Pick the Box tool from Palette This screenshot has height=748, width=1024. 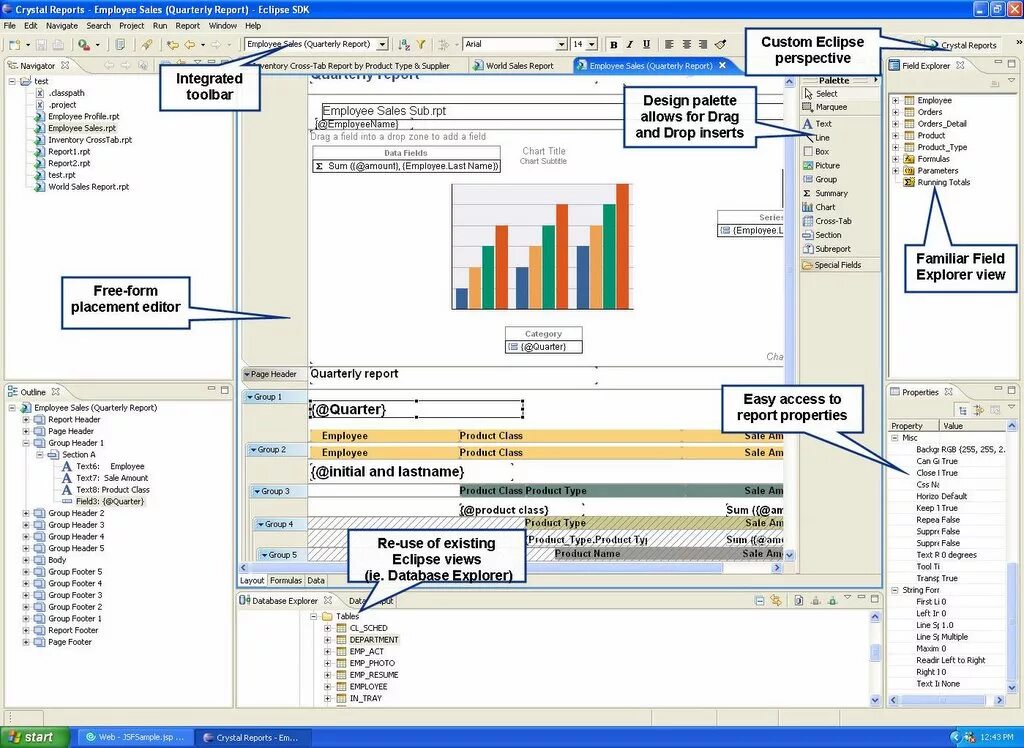click(x=816, y=151)
